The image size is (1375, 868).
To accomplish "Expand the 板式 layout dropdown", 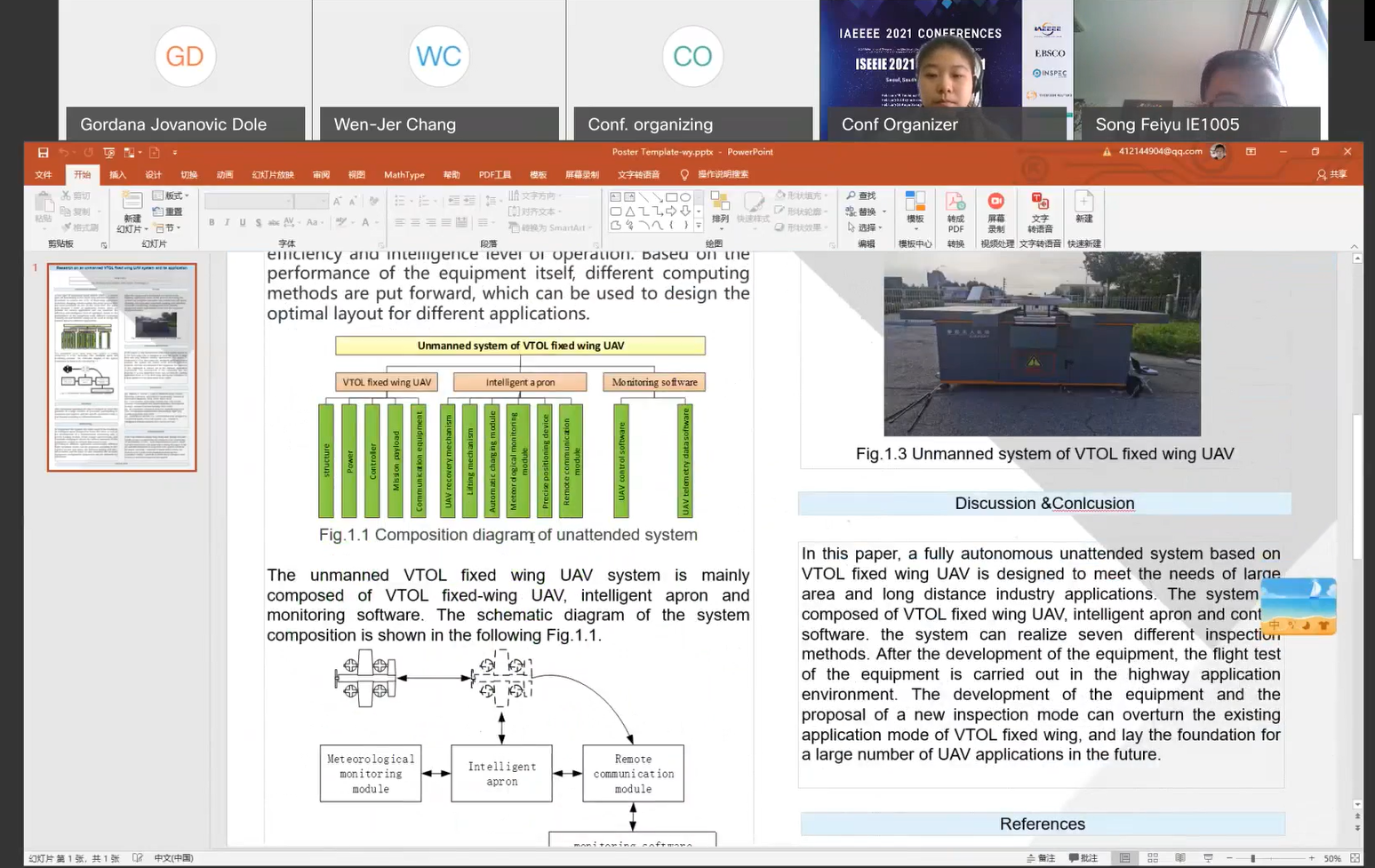I will (x=171, y=195).
